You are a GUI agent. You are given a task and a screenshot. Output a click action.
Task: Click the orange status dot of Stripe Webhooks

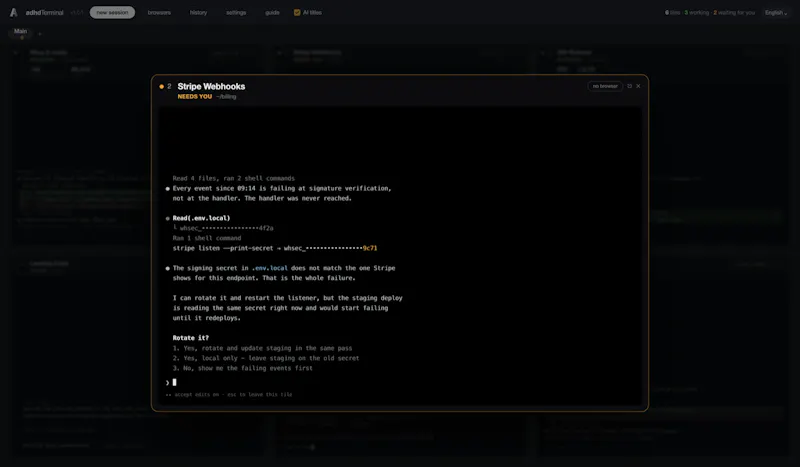click(162, 87)
